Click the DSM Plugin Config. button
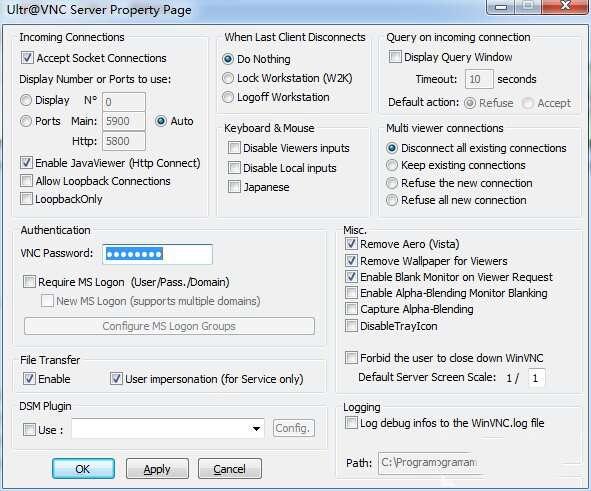This screenshot has height=491, width=591. click(x=294, y=428)
